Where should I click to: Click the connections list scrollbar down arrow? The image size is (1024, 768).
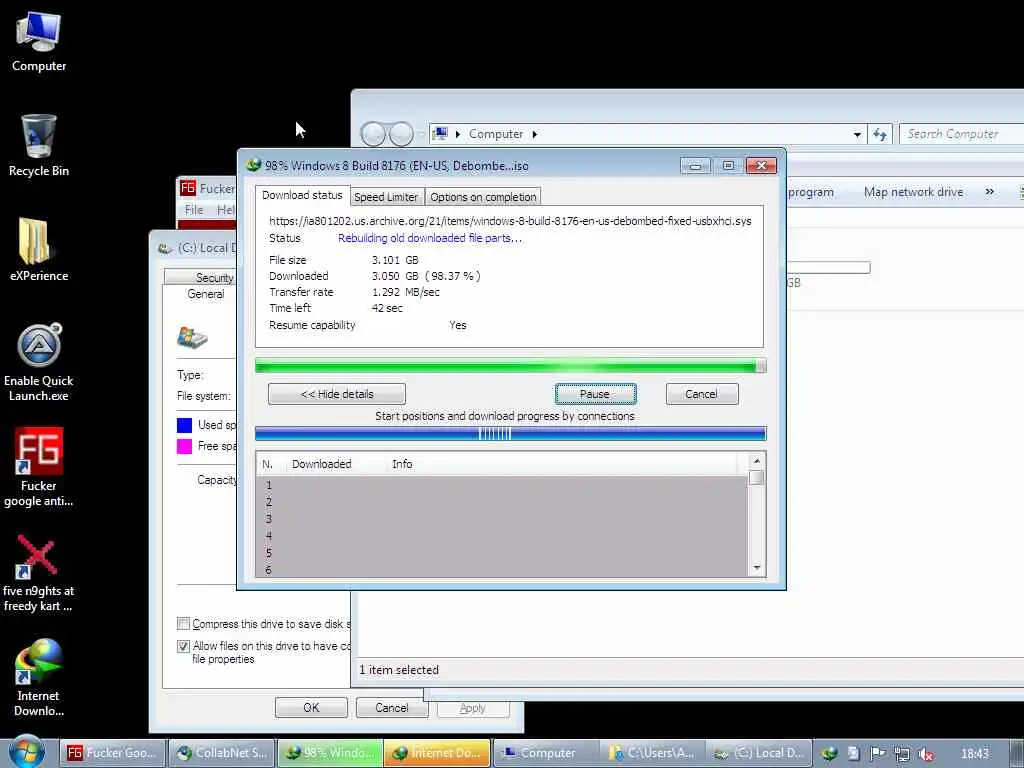pyautogui.click(x=757, y=568)
